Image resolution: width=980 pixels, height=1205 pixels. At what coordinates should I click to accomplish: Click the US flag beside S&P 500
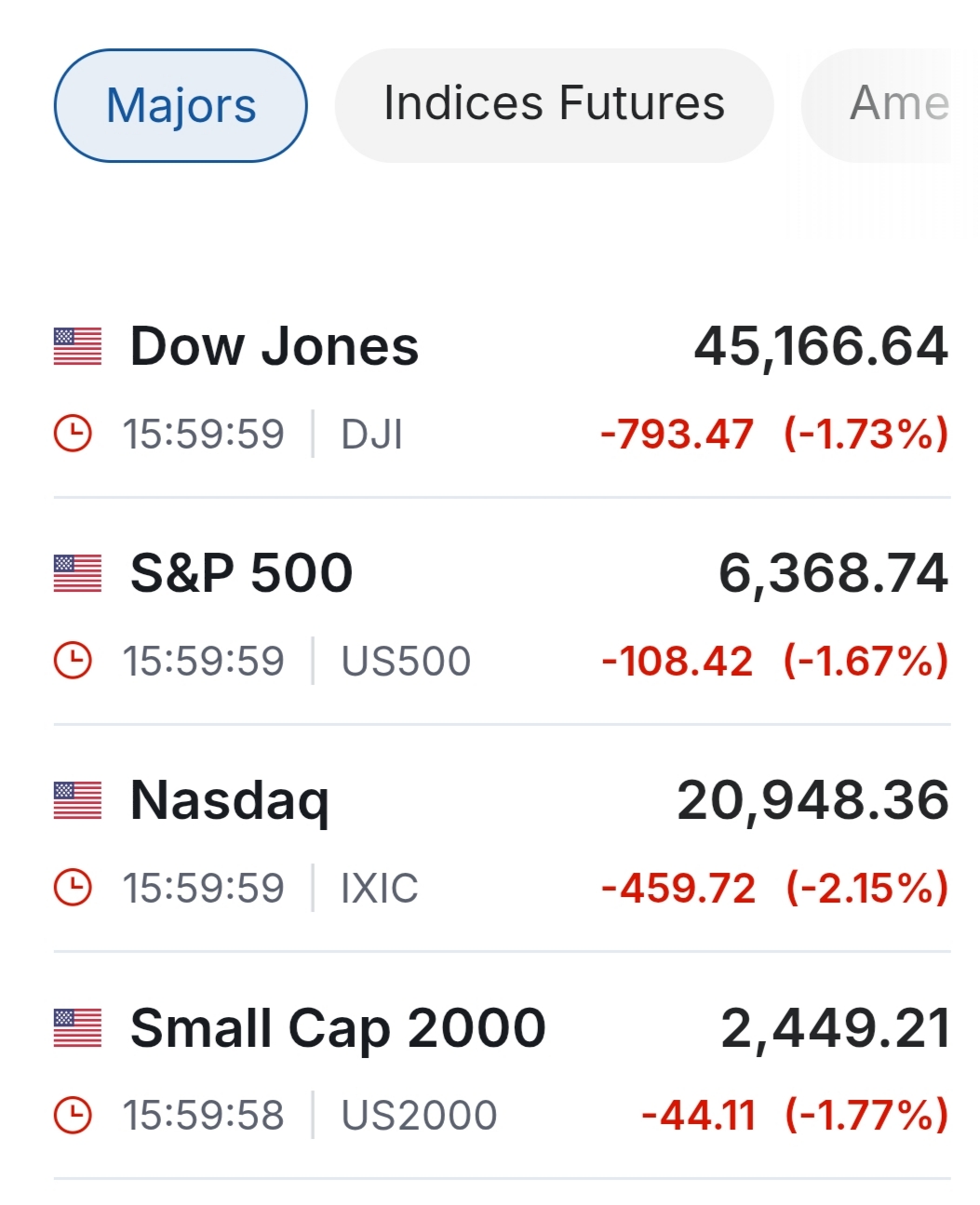[77, 573]
